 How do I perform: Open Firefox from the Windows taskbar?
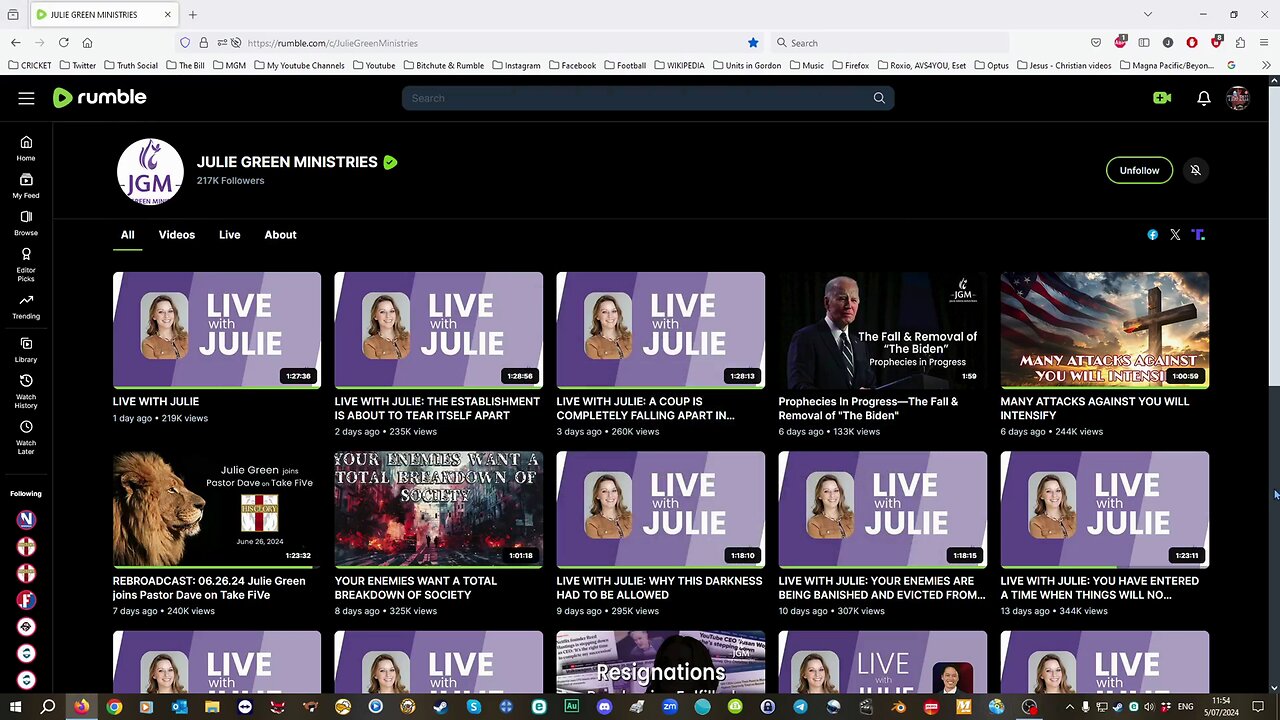(81, 707)
